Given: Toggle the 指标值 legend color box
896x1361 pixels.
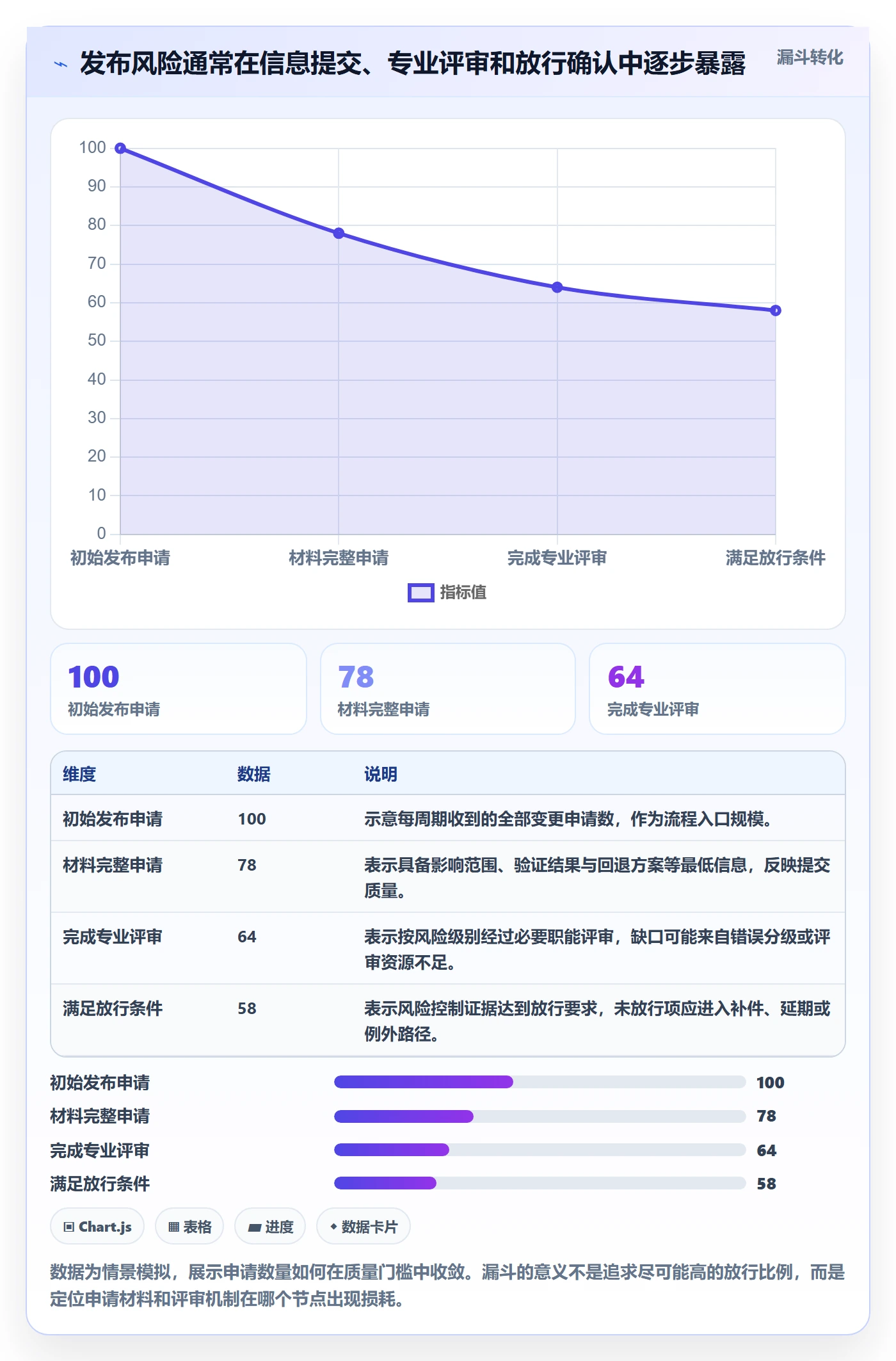Looking at the screenshot, I should tap(421, 593).
